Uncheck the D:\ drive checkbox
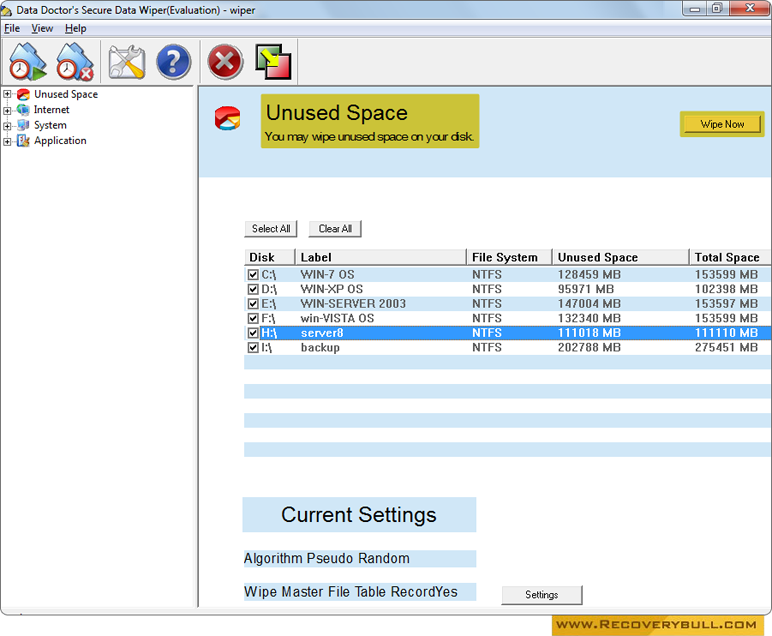 coord(253,289)
